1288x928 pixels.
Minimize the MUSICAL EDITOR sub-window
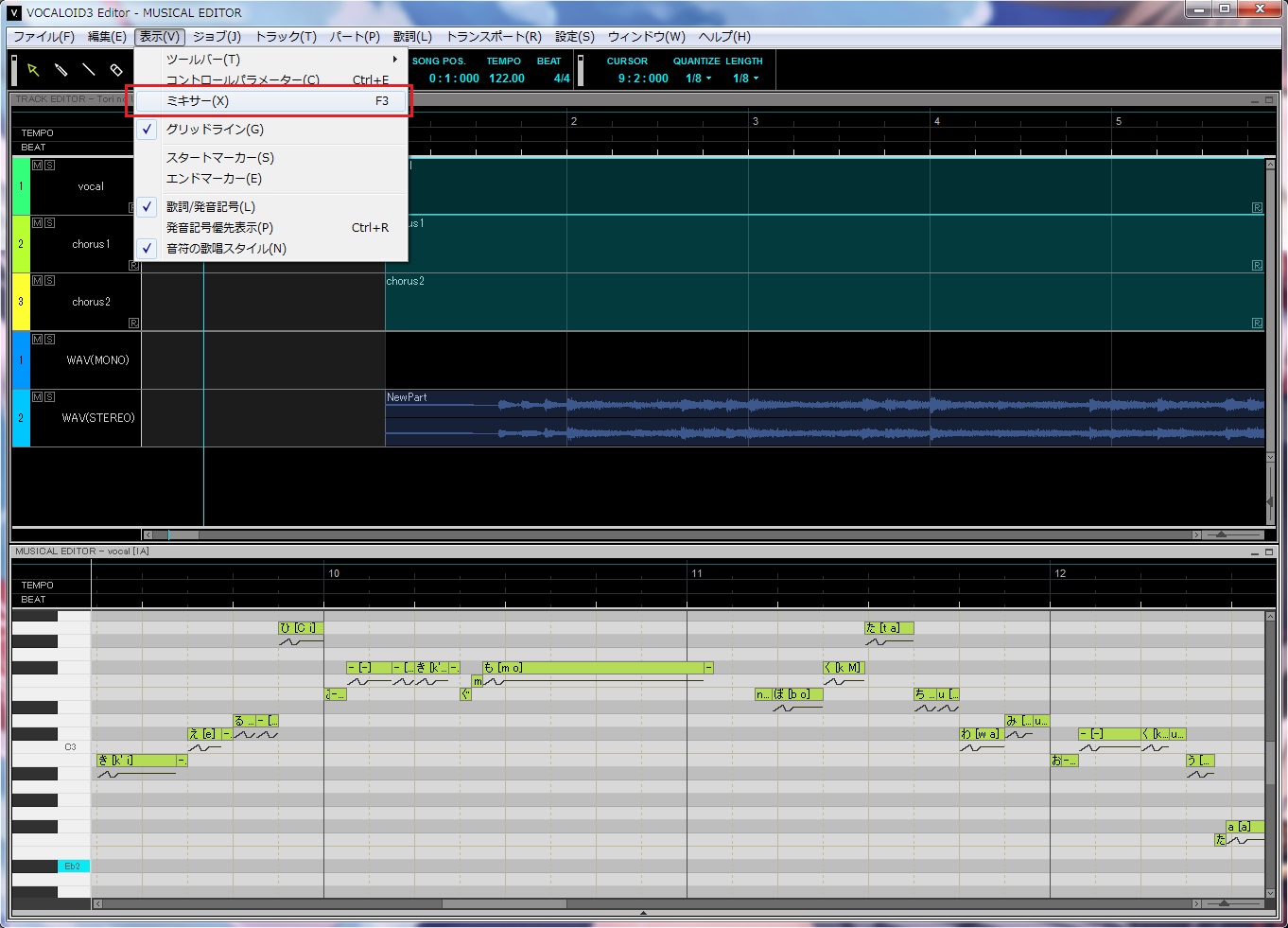pyautogui.click(x=1256, y=552)
